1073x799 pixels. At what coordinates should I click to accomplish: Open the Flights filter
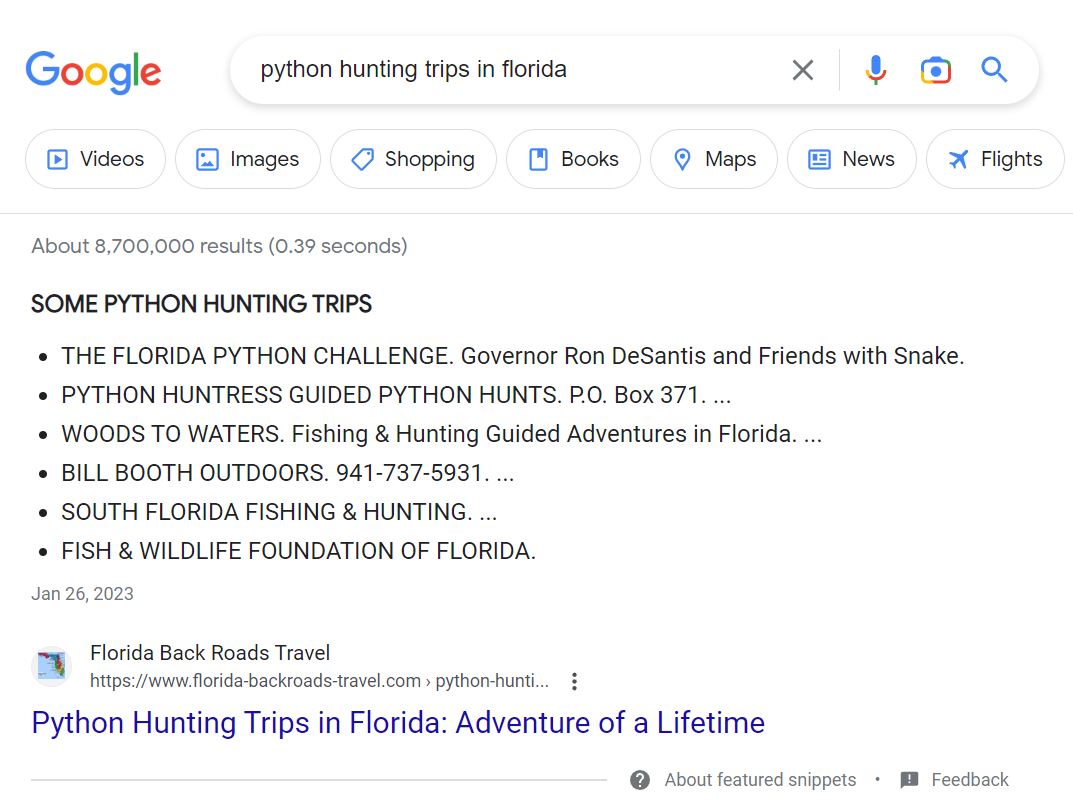coord(996,159)
